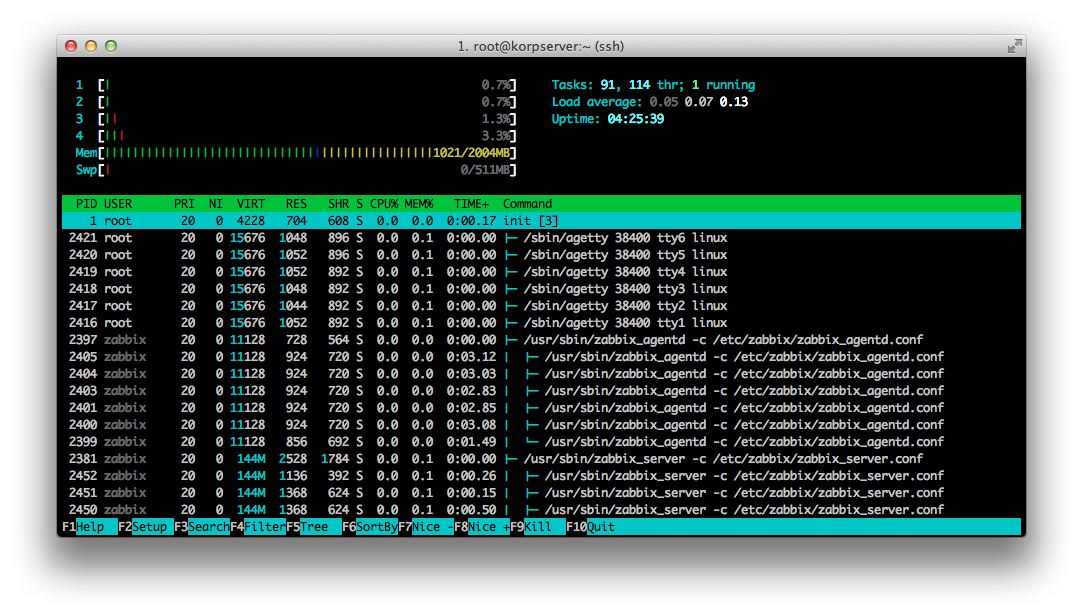Select zabbix_agentd child process 2405
The image size is (1083, 616).
542,356
